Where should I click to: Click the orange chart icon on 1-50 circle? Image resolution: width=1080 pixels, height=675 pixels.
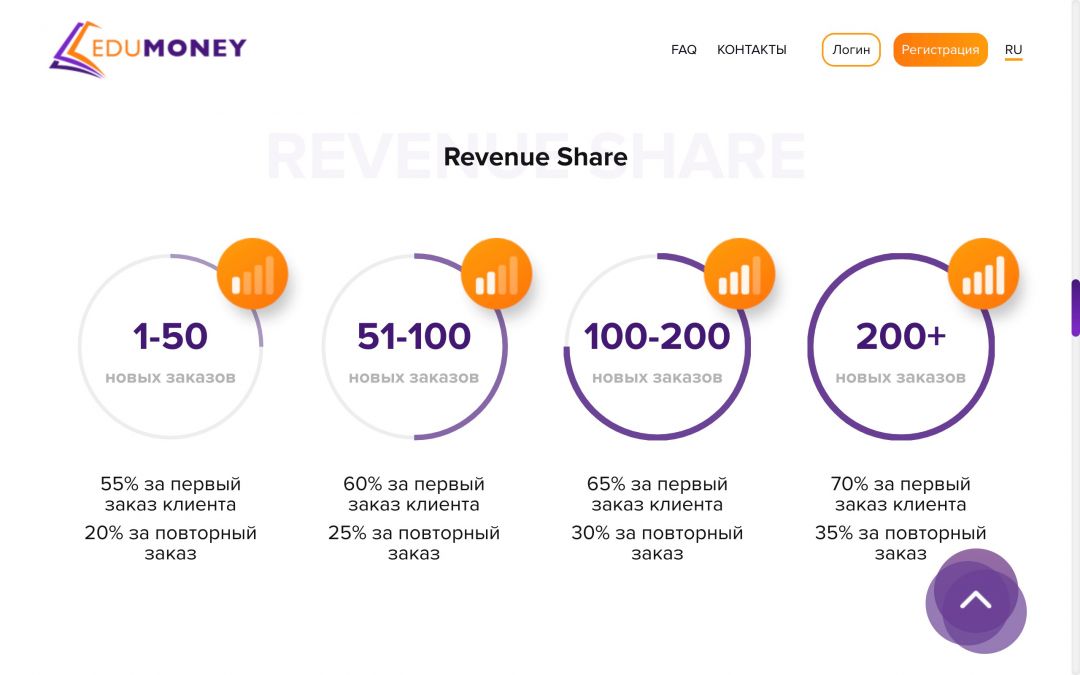point(253,273)
